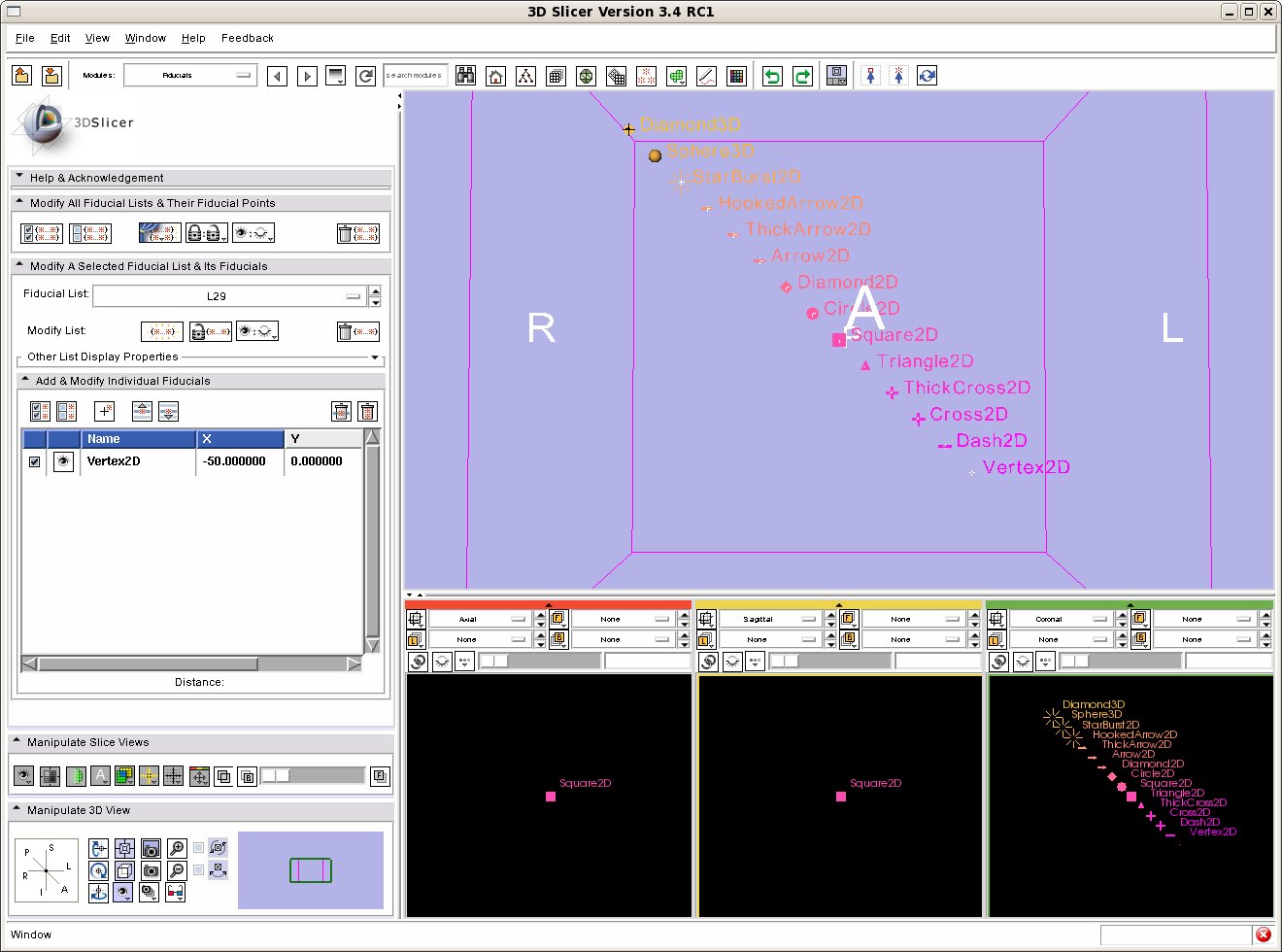Image resolution: width=1282 pixels, height=952 pixels.
Task: Toggle Vertex2D visibility eye icon
Action: click(63, 461)
